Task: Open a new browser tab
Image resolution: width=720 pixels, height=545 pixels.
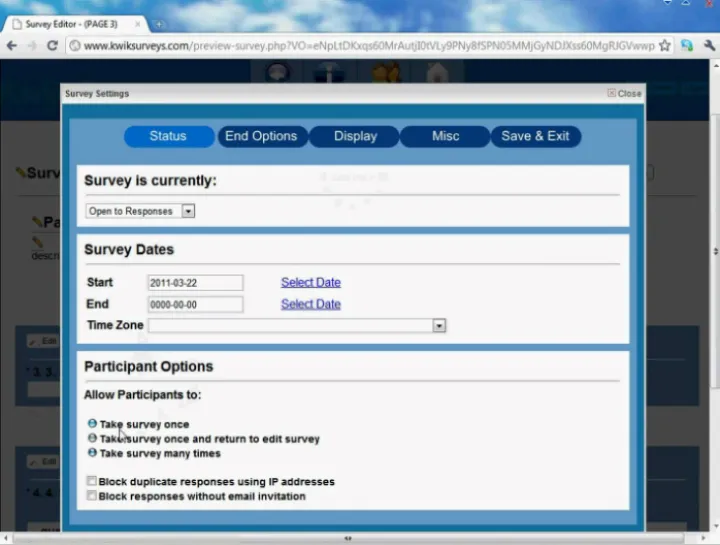Action: click(x=160, y=23)
